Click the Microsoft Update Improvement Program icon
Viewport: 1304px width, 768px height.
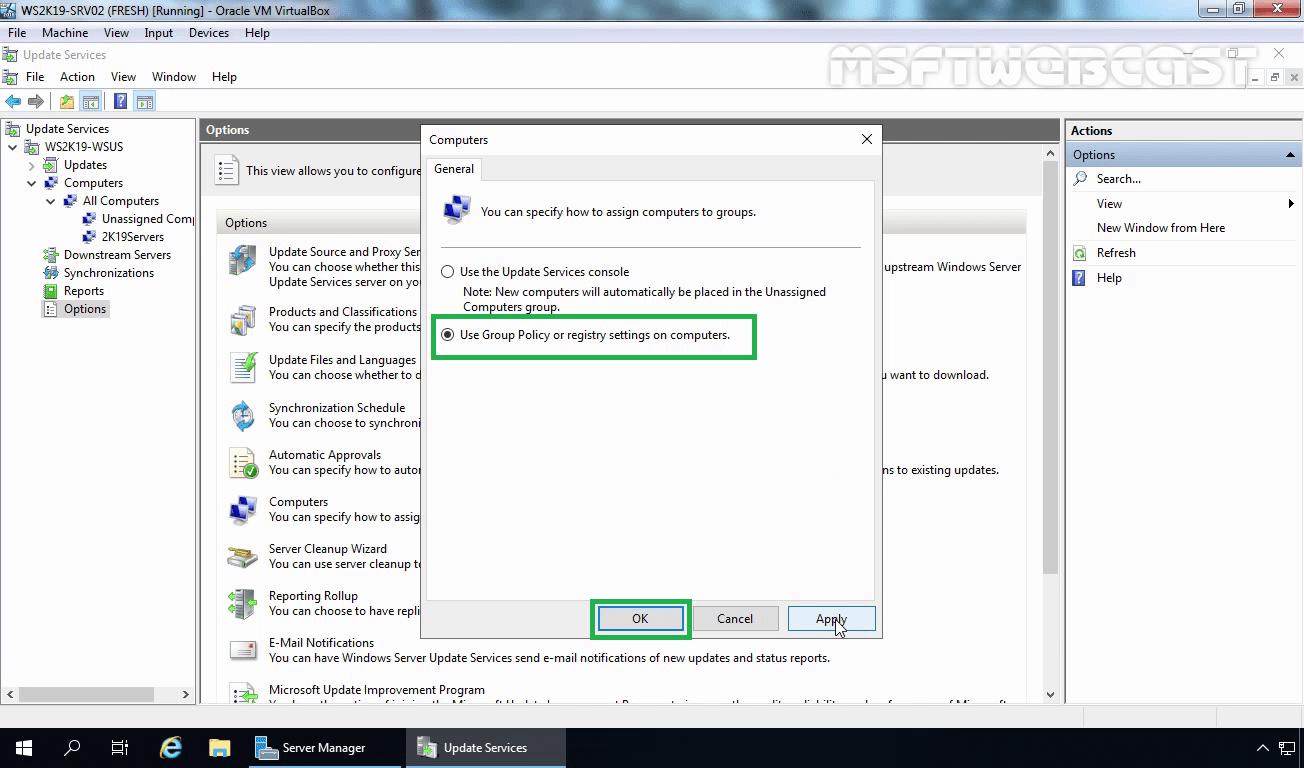[242, 693]
